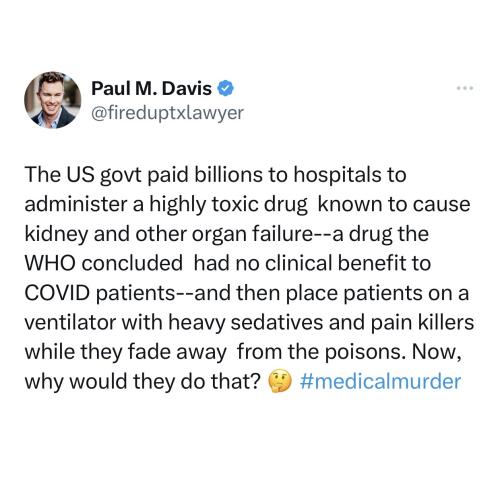Click the word 'poisons' in the tweet
The height and width of the screenshot is (492, 500).
click(365, 352)
